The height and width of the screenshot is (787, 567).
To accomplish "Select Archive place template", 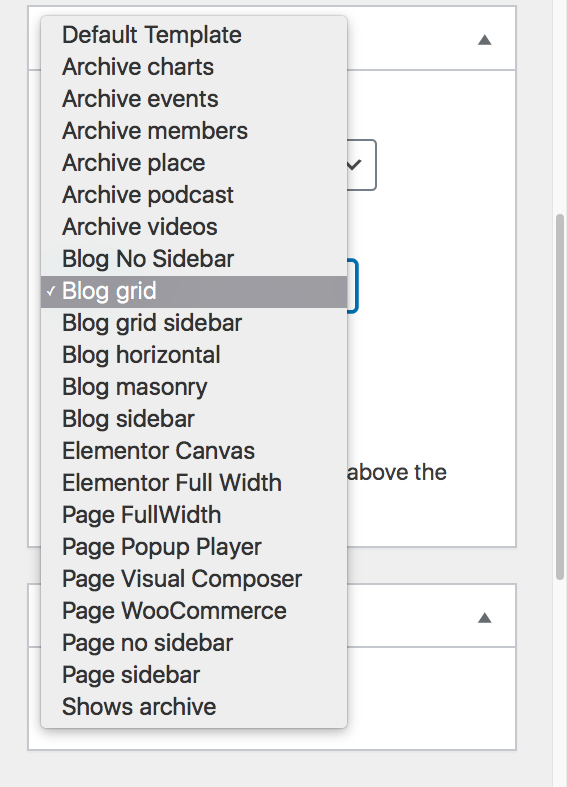I will 194,163.
